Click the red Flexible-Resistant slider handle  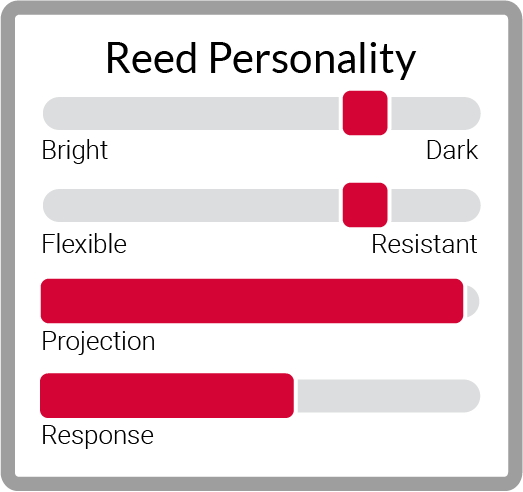click(365, 205)
